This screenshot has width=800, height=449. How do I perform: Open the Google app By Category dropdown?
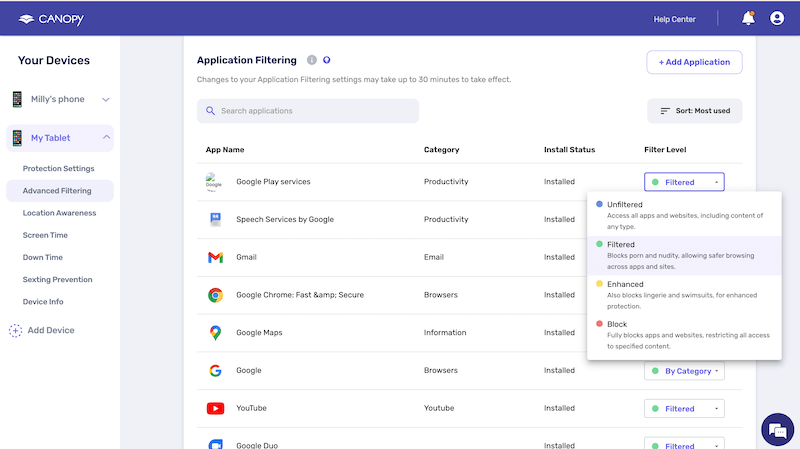684,371
